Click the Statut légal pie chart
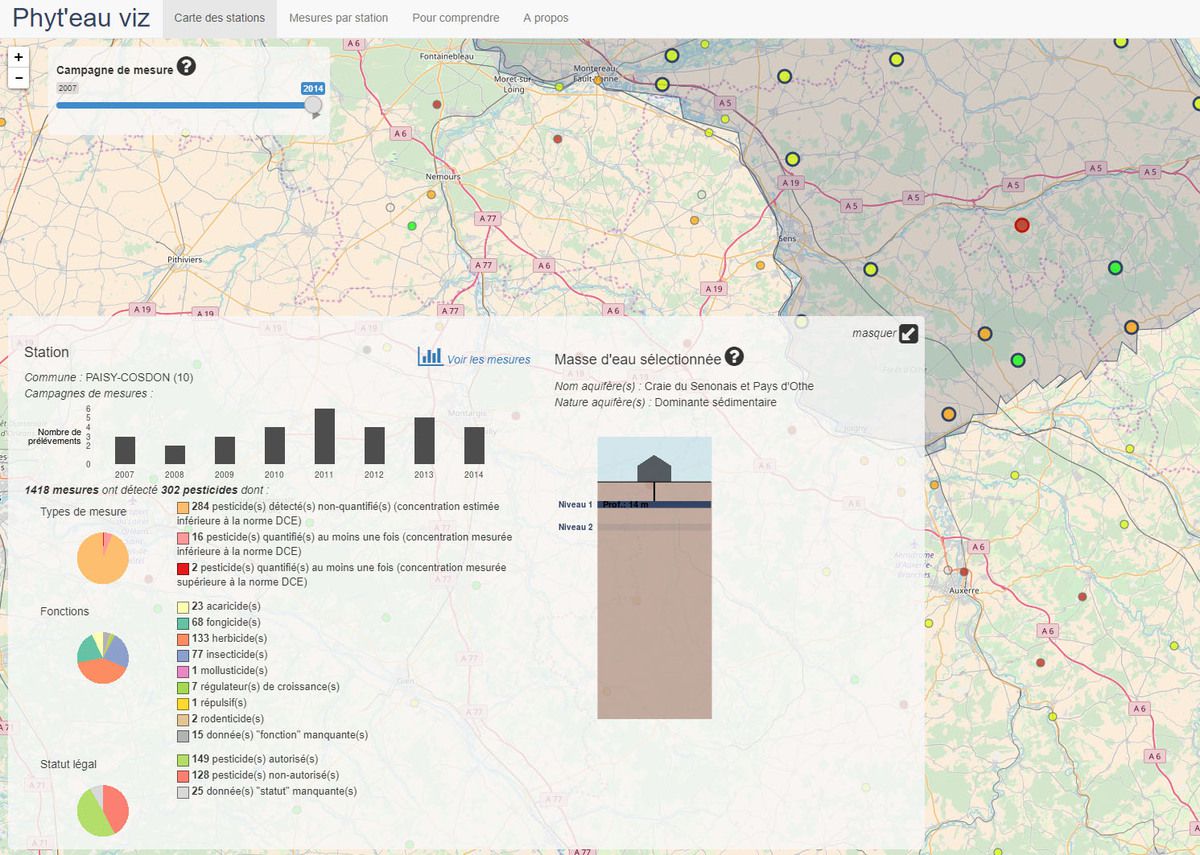The image size is (1200, 855). click(103, 810)
